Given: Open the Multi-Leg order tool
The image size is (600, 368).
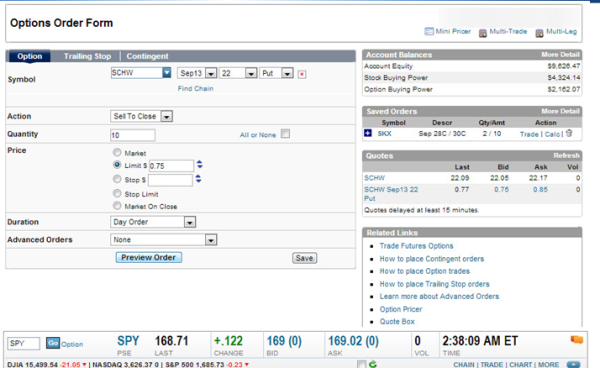Looking at the screenshot, I should [556, 32].
